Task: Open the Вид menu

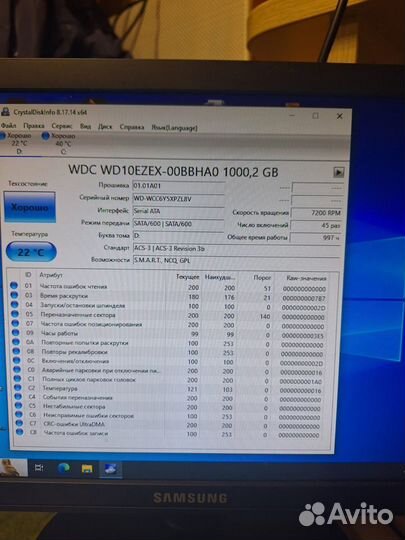Action: [x=85, y=126]
